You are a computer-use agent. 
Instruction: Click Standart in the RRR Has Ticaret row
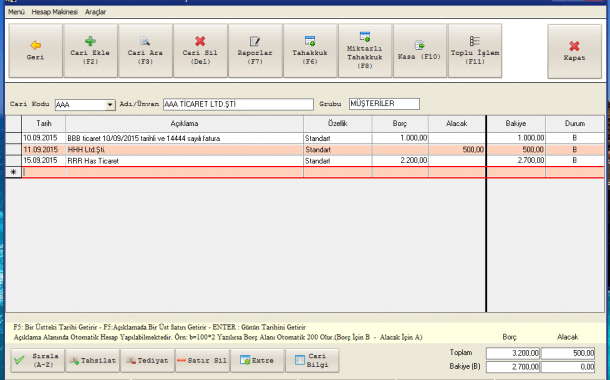tap(338, 161)
